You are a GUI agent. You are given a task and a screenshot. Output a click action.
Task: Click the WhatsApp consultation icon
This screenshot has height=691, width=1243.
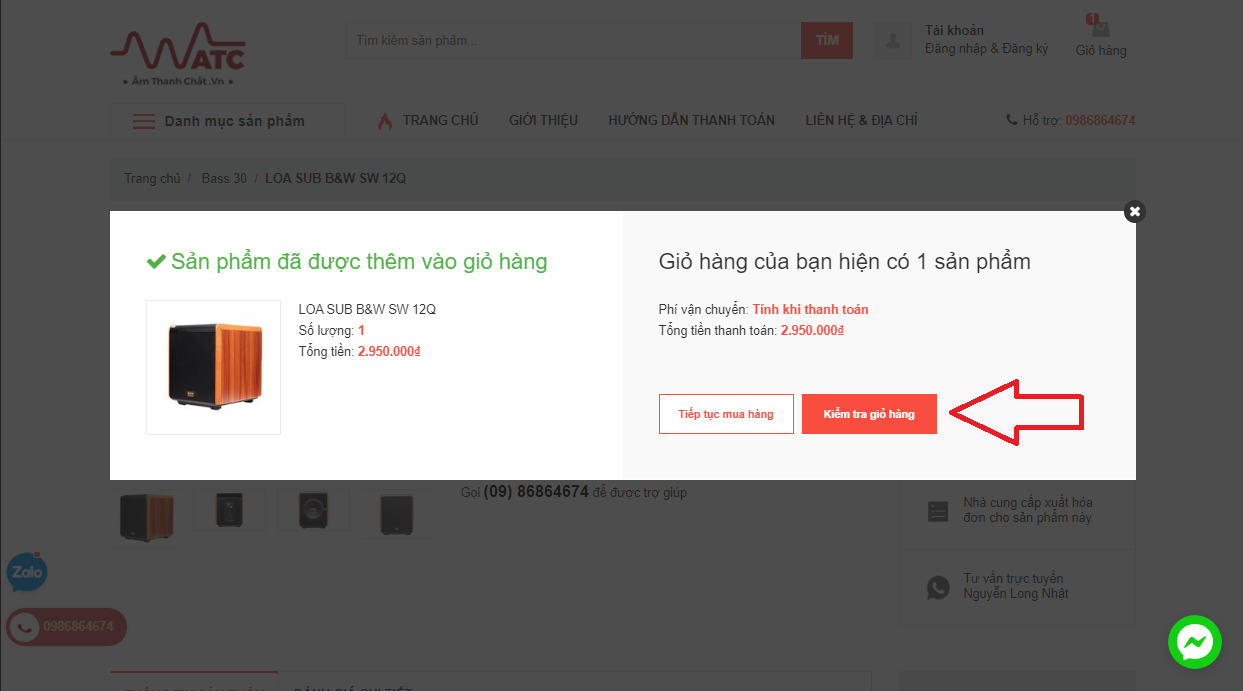click(x=938, y=587)
